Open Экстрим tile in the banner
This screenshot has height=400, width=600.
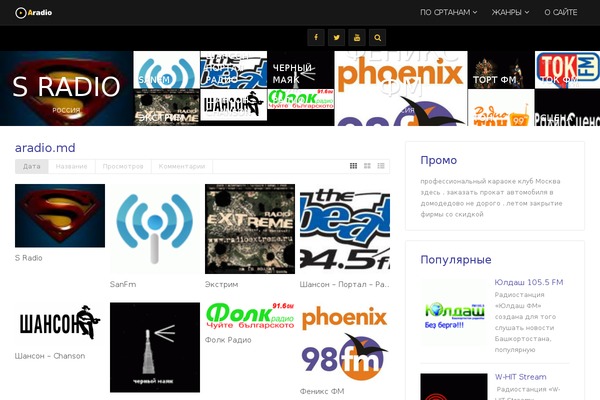[x=166, y=107]
